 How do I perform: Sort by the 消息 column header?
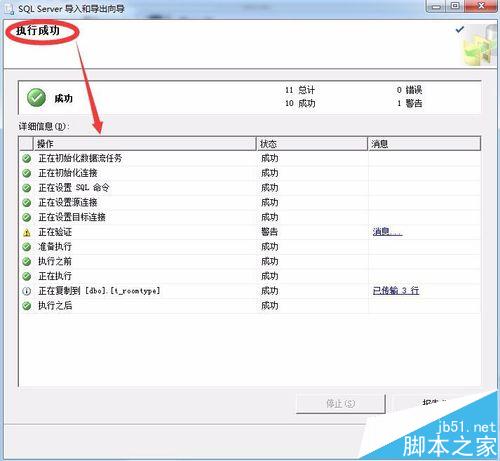[424, 144]
